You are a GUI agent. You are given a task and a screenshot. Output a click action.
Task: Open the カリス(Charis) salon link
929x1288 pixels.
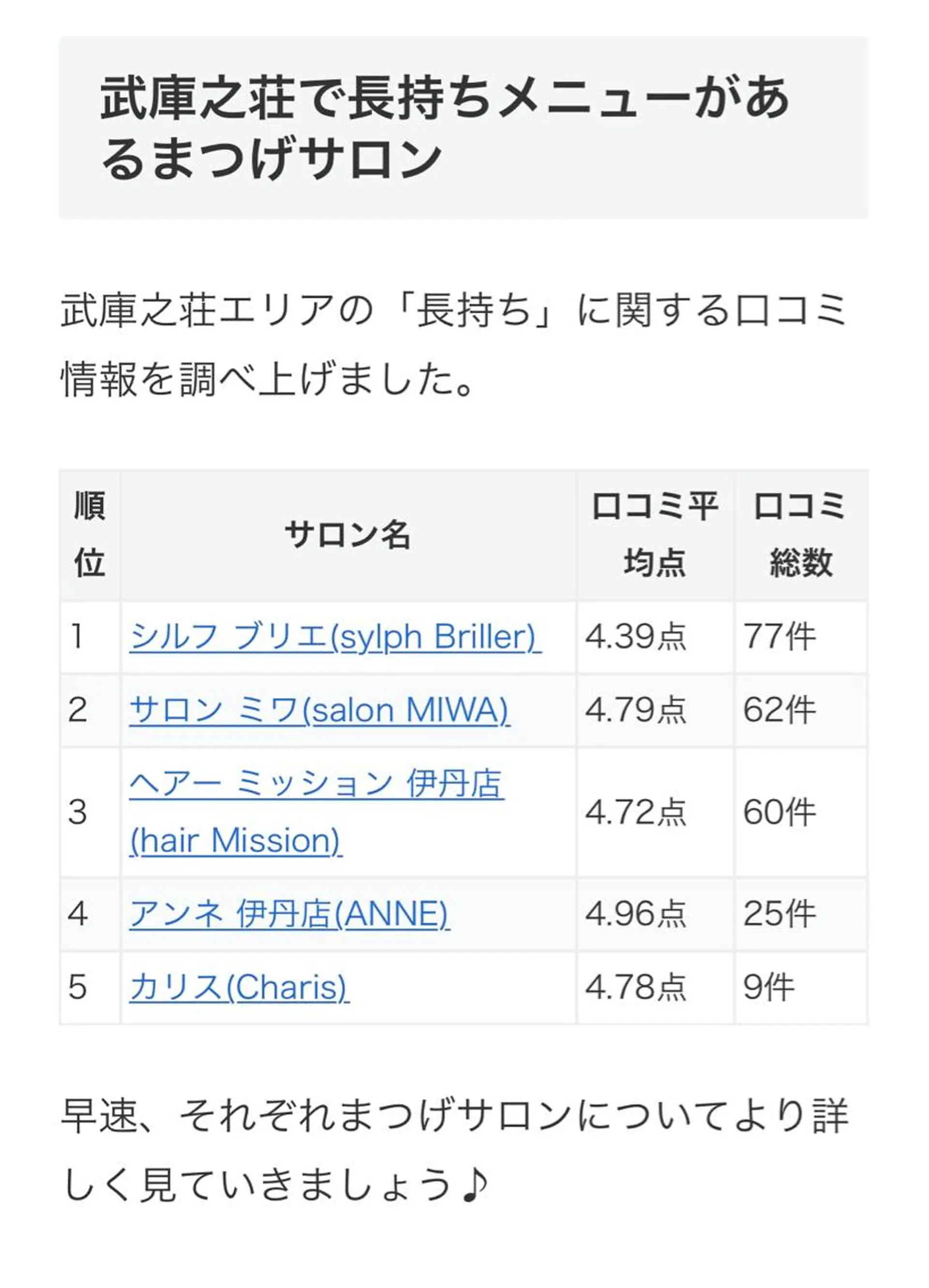(239, 988)
